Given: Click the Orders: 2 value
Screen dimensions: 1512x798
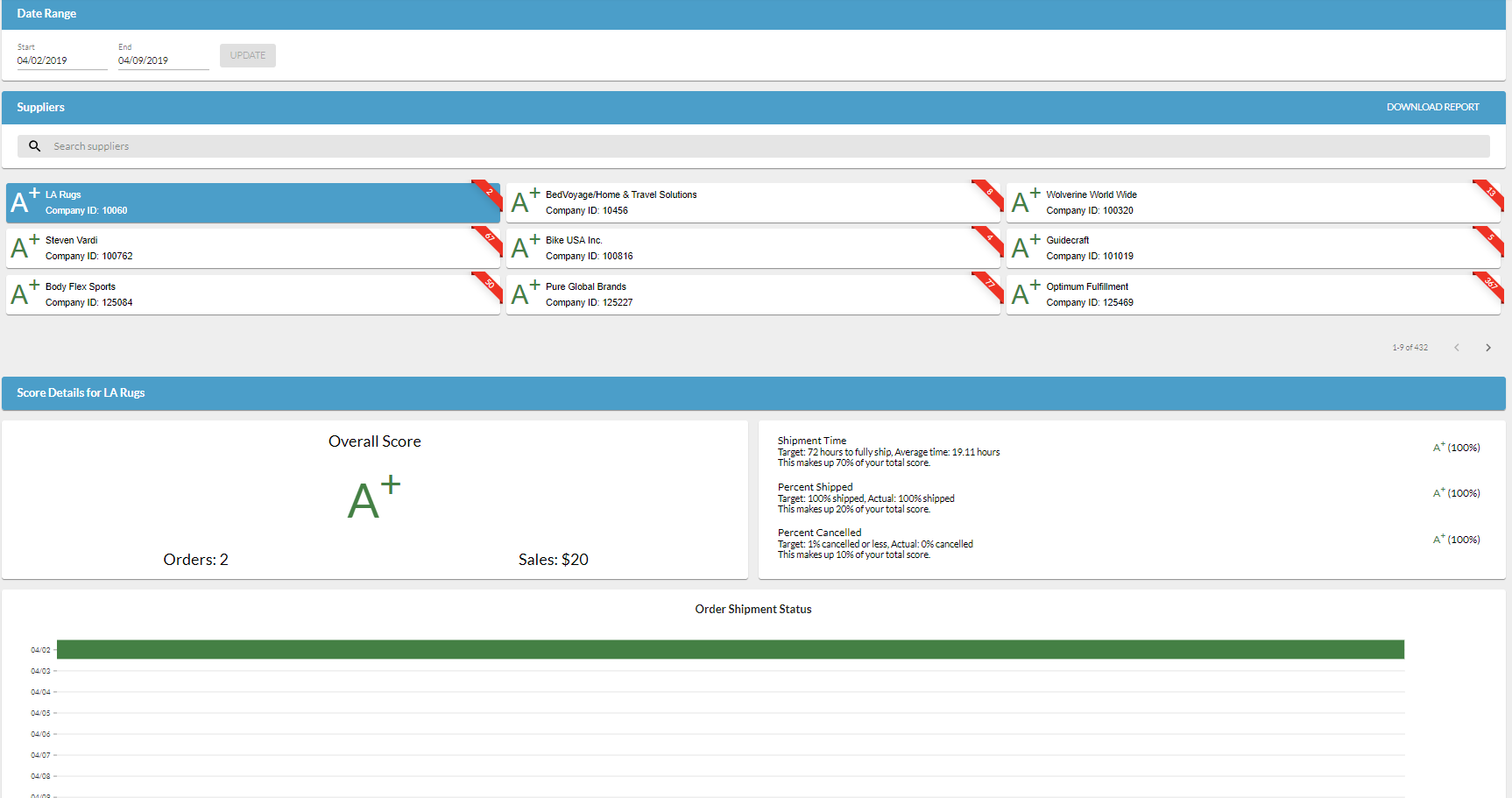Looking at the screenshot, I should coord(195,560).
